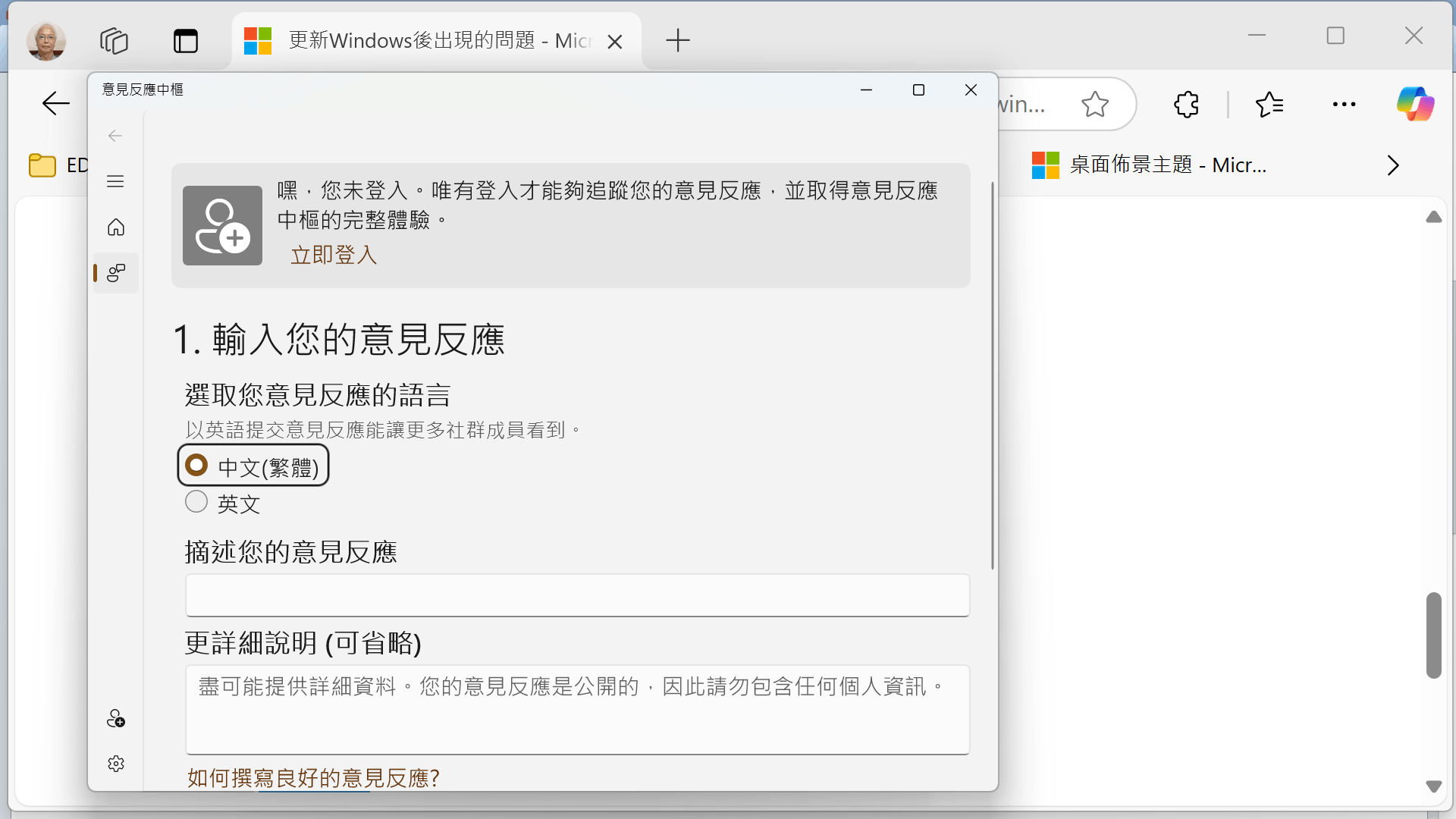This screenshot has height=819, width=1456.
Task: Open the Edge favorites list icon
Action: pos(1269,104)
